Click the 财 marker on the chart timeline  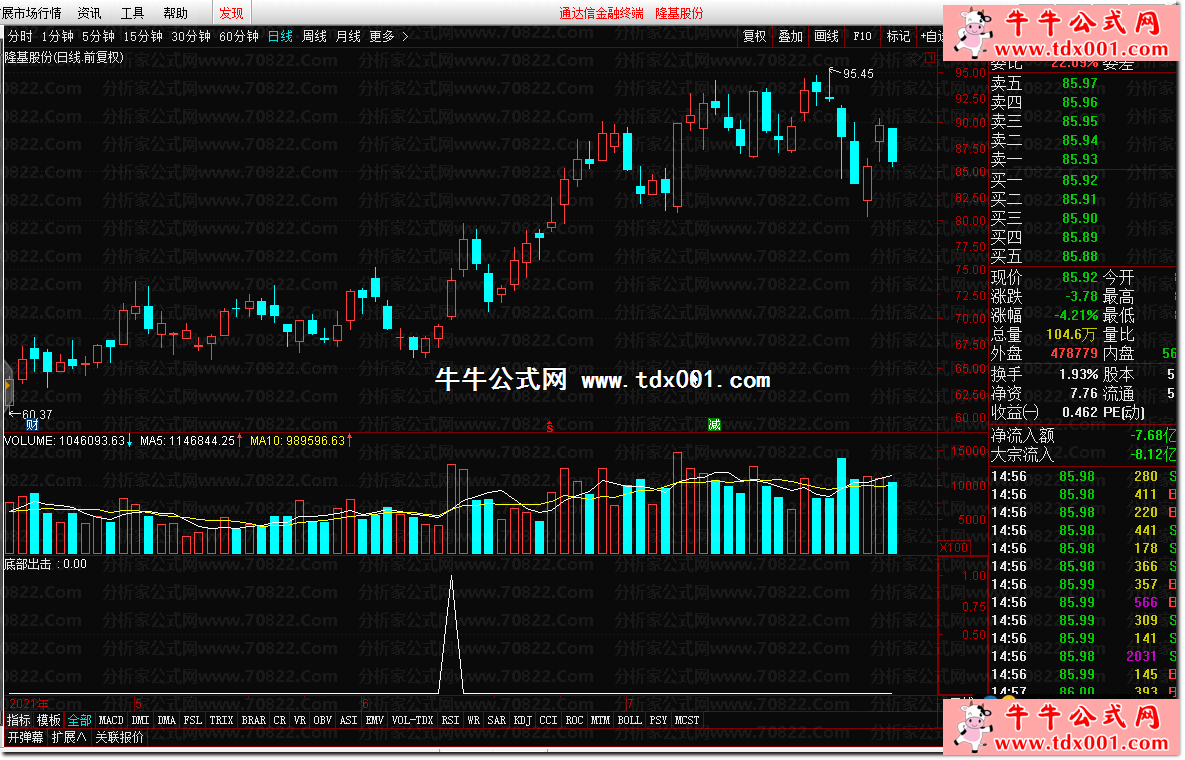coord(32,425)
